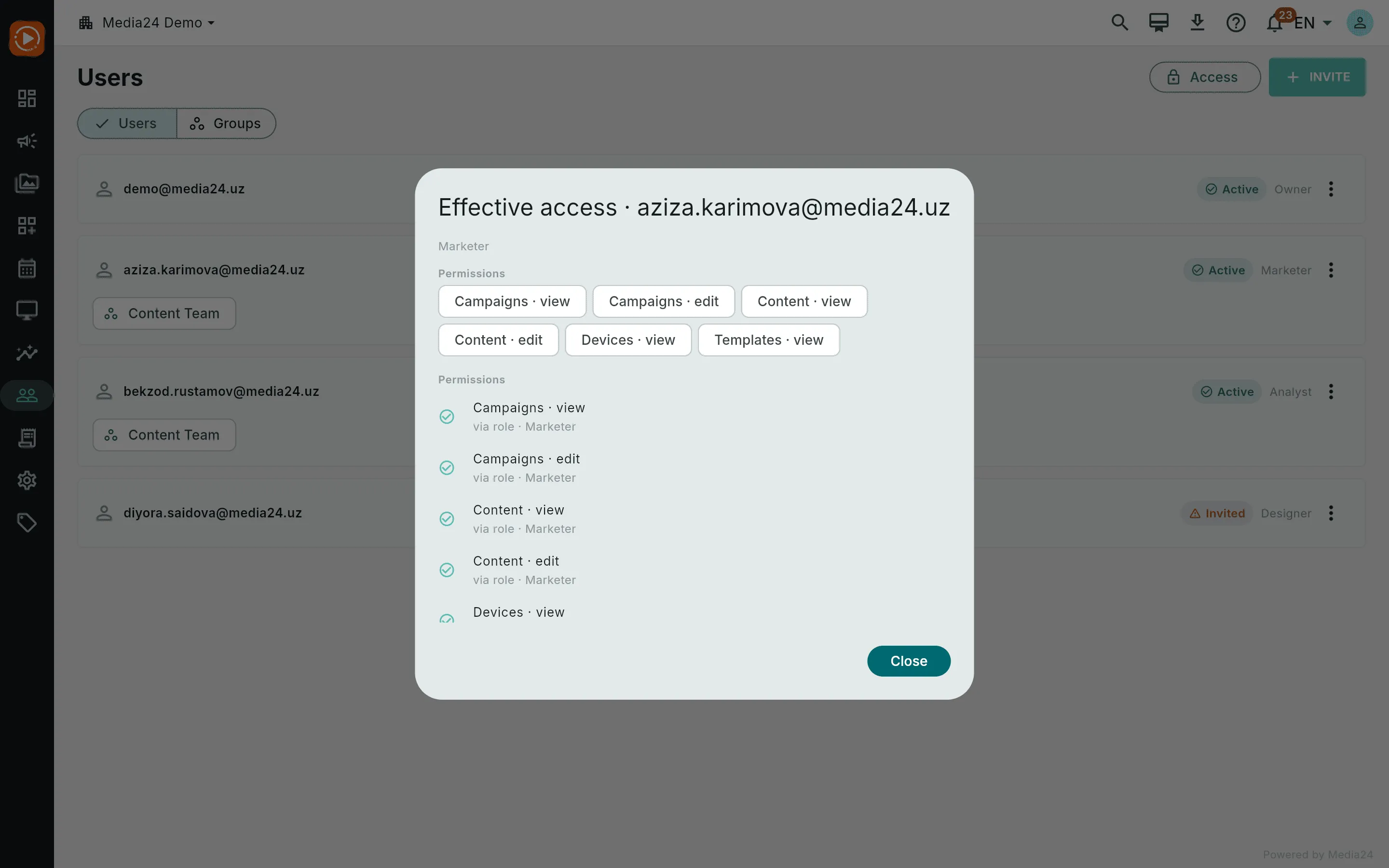
Task: Click the bekzod.rustamov@media24.uz user email
Action: click(x=221, y=392)
